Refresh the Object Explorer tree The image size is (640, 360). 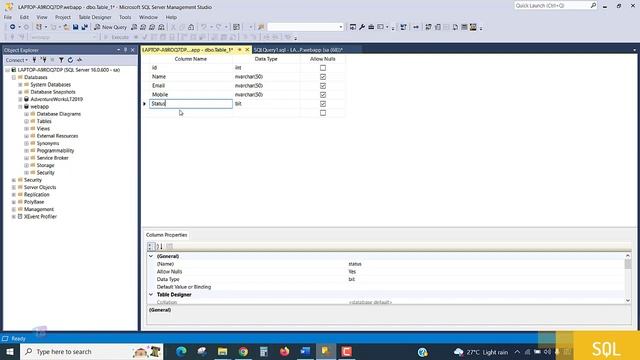tap(70, 60)
